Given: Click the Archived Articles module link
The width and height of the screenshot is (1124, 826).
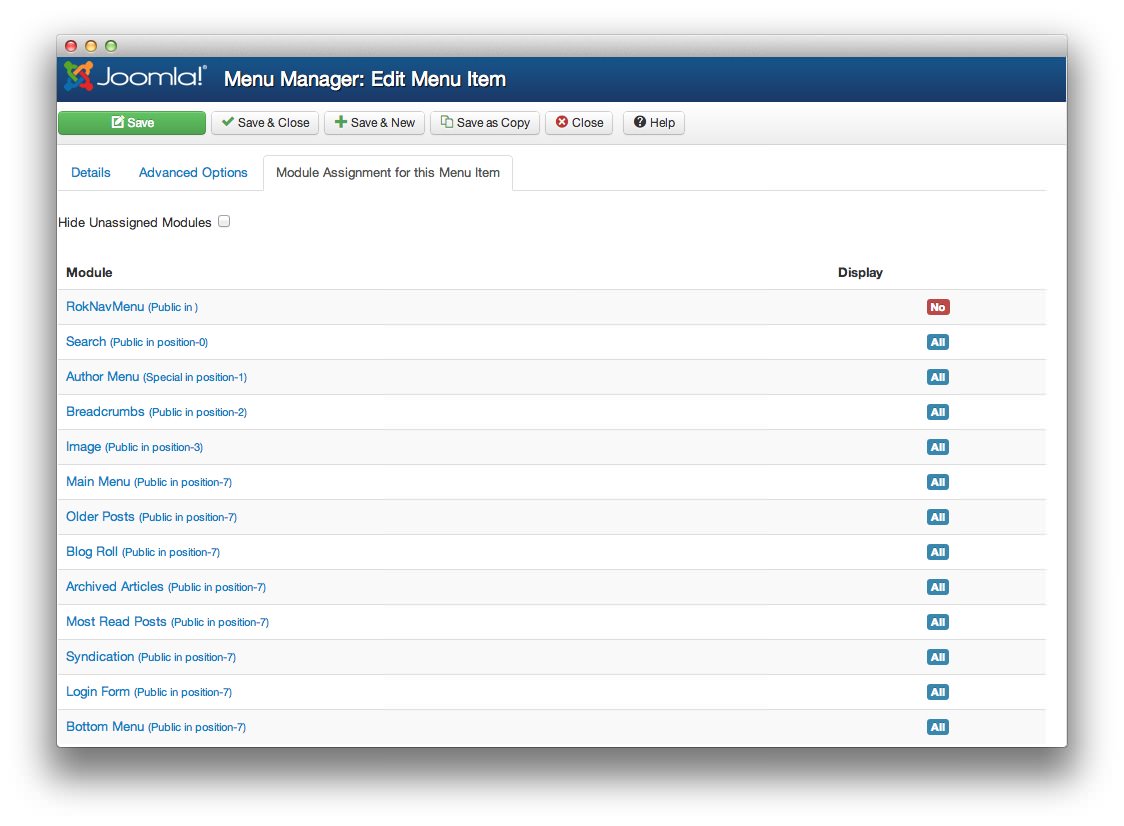Looking at the screenshot, I should [x=113, y=586].
